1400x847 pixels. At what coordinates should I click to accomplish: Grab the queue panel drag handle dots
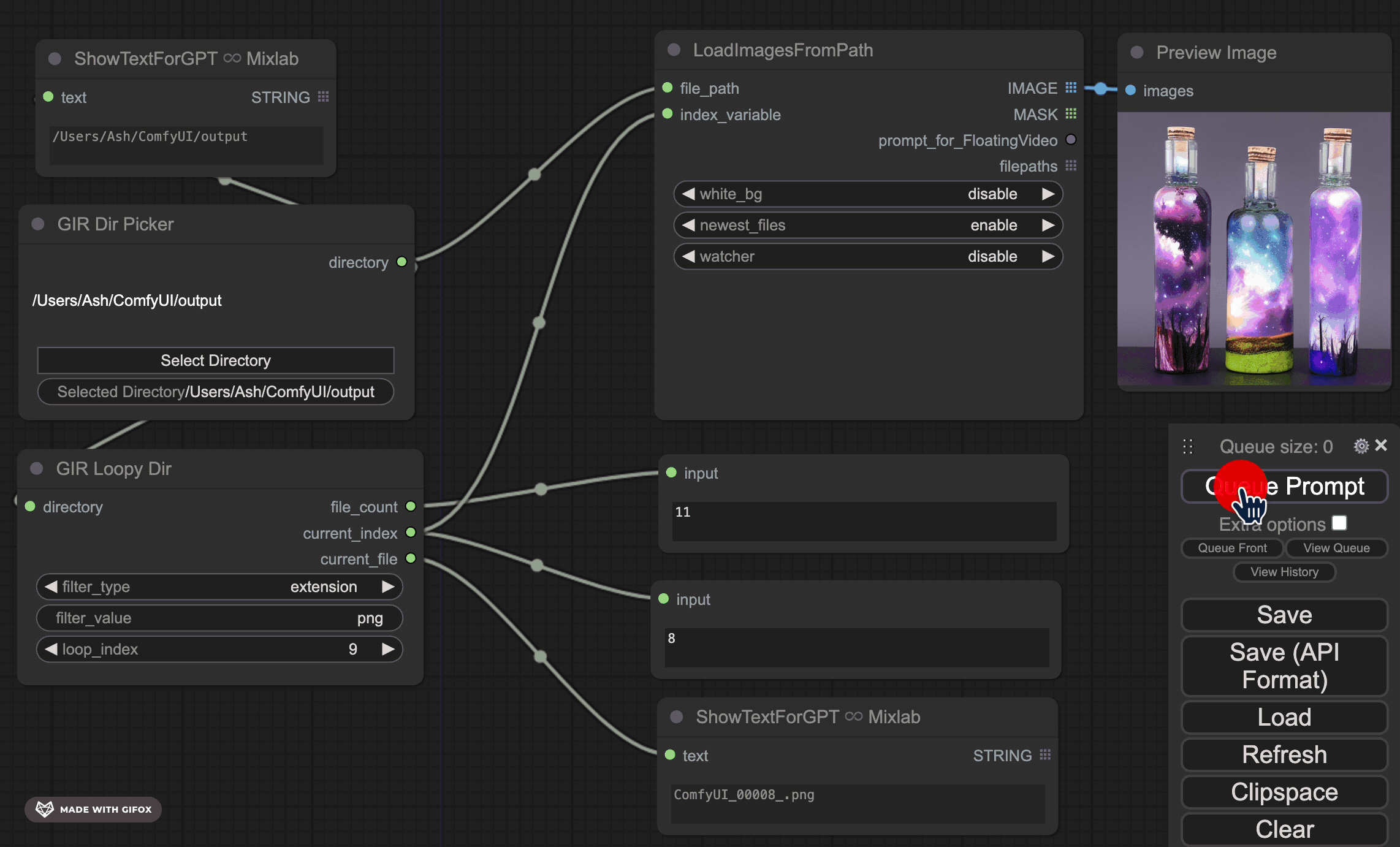(1187, 447)
